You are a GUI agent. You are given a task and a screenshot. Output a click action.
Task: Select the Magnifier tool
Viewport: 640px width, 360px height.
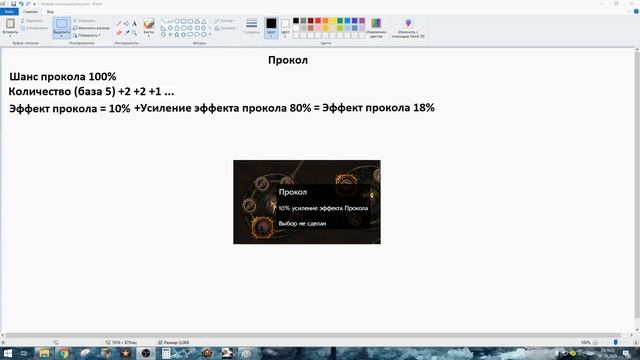pyautogui.click(x=134, y=33)
